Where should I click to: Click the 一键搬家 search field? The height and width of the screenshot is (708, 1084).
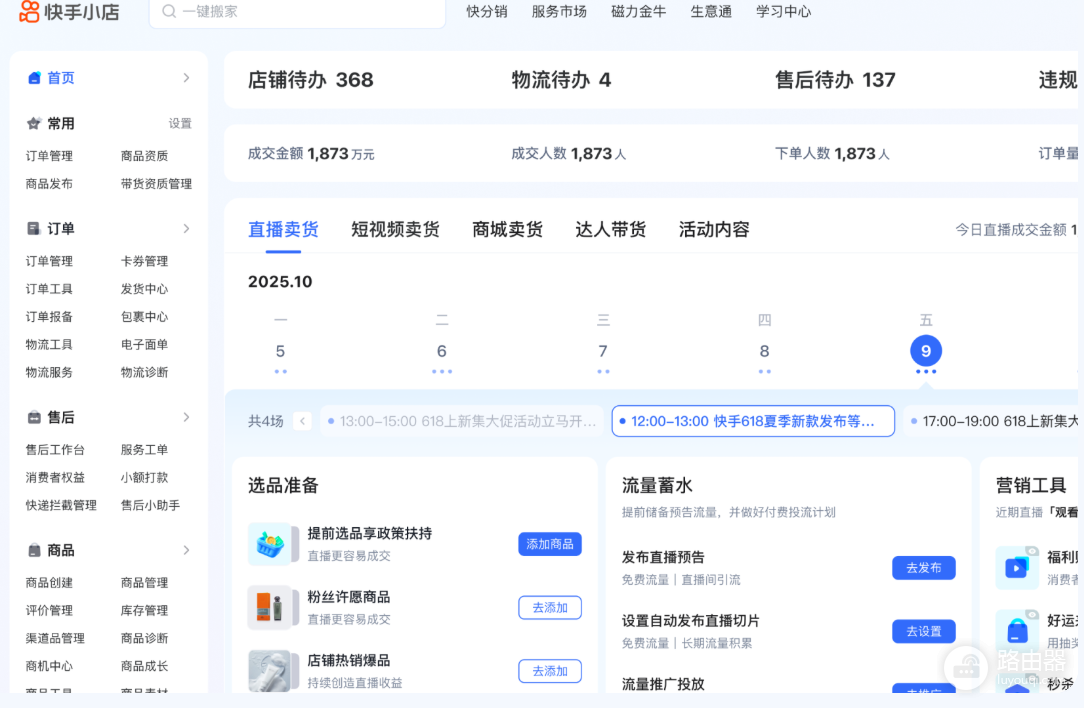(x=297, y=12)
